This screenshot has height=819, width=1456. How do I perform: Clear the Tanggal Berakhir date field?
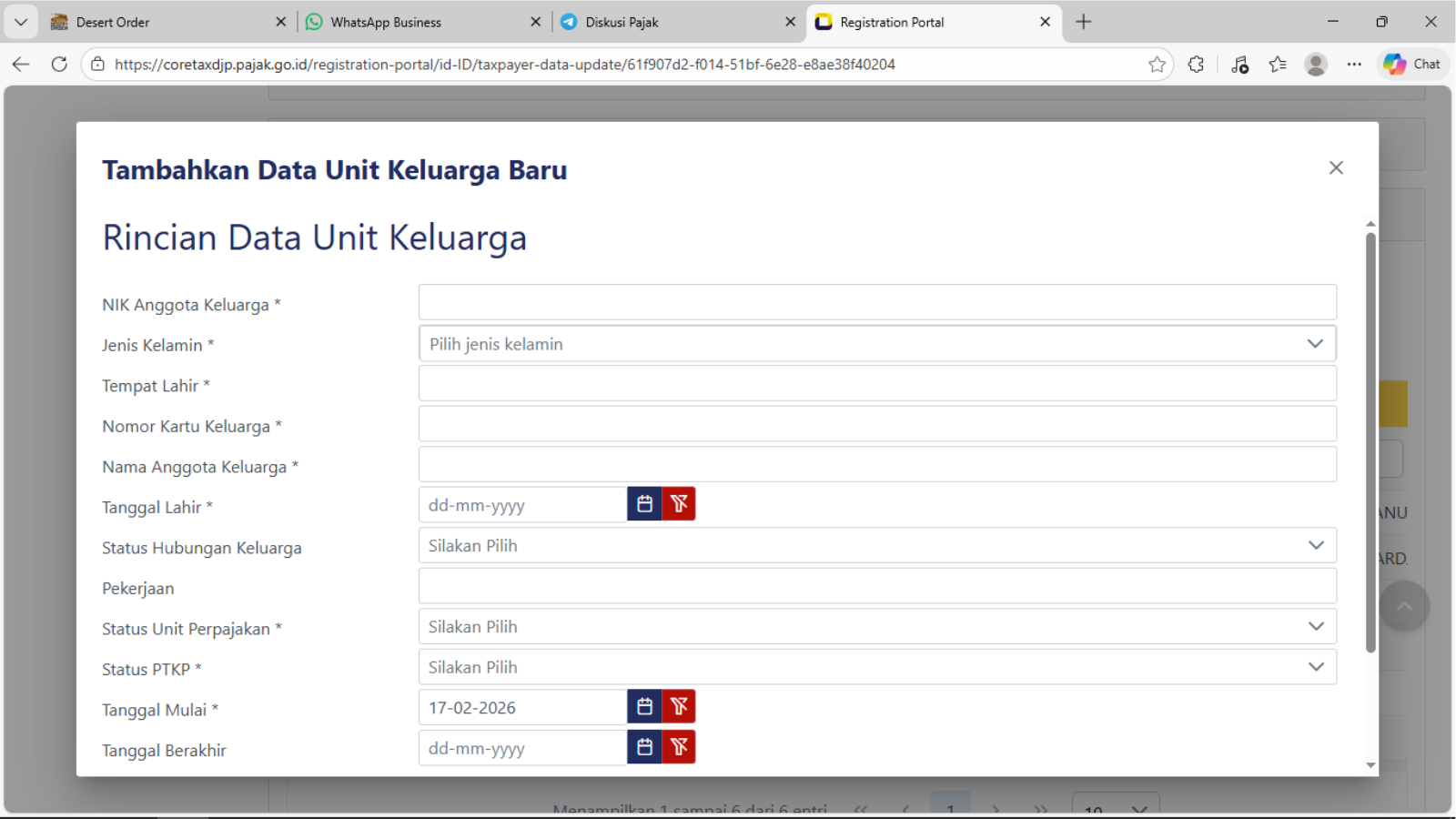[x=679, y=747]
